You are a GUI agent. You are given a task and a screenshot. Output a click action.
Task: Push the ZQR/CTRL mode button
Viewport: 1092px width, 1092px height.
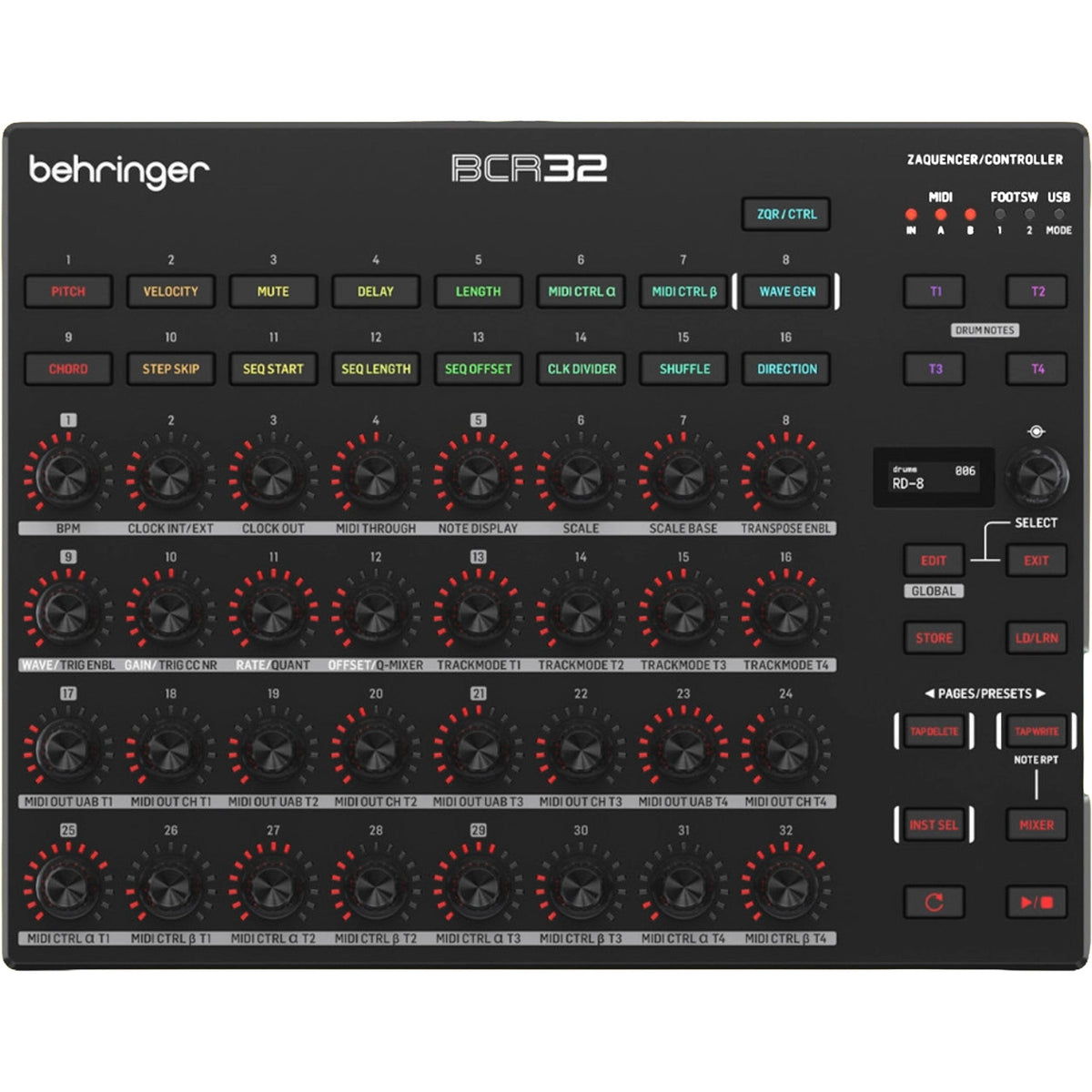pyautogui.click(x=787, y=214)
